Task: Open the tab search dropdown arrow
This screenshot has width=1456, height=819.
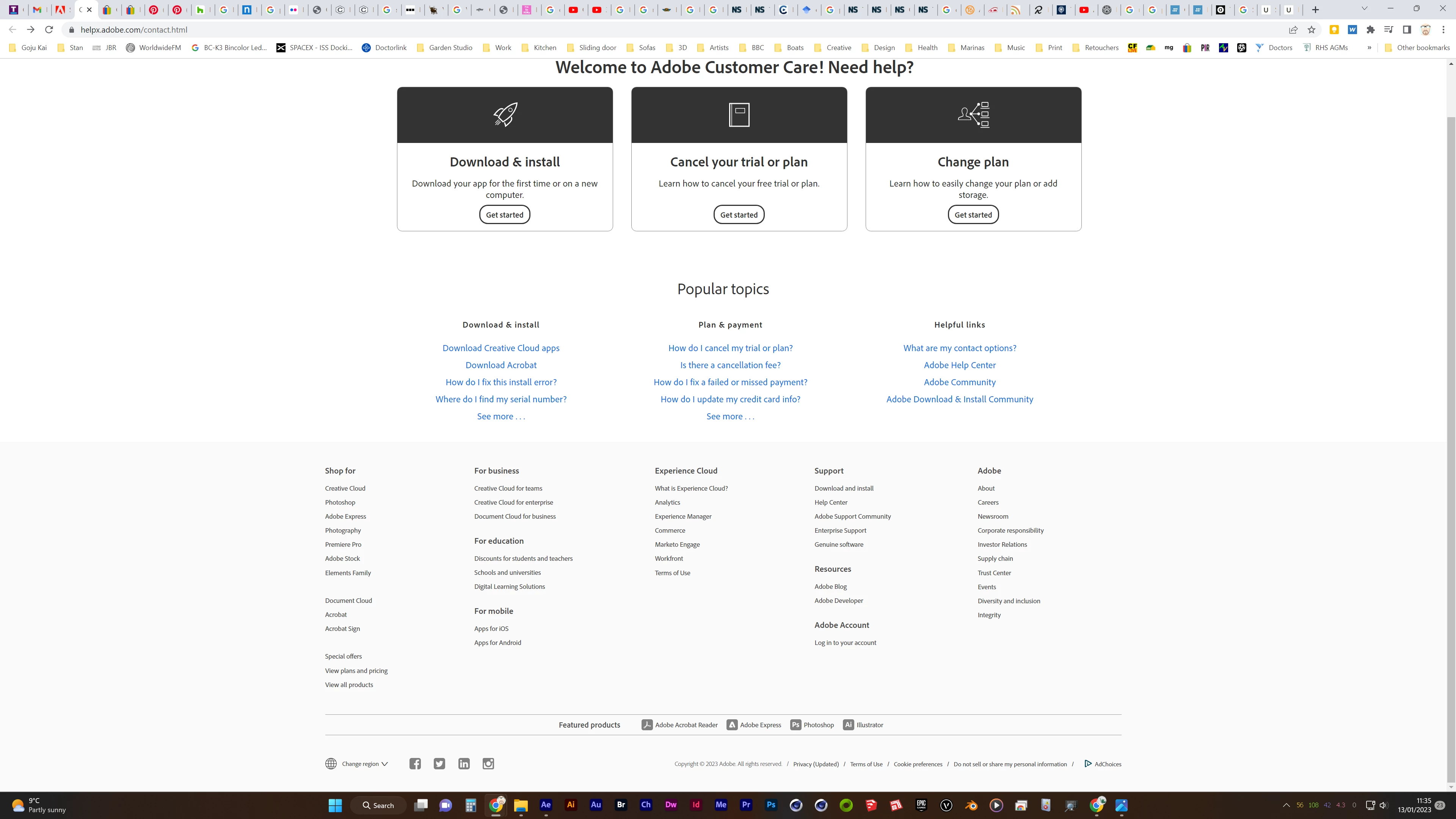Action: pos(1364,9)
